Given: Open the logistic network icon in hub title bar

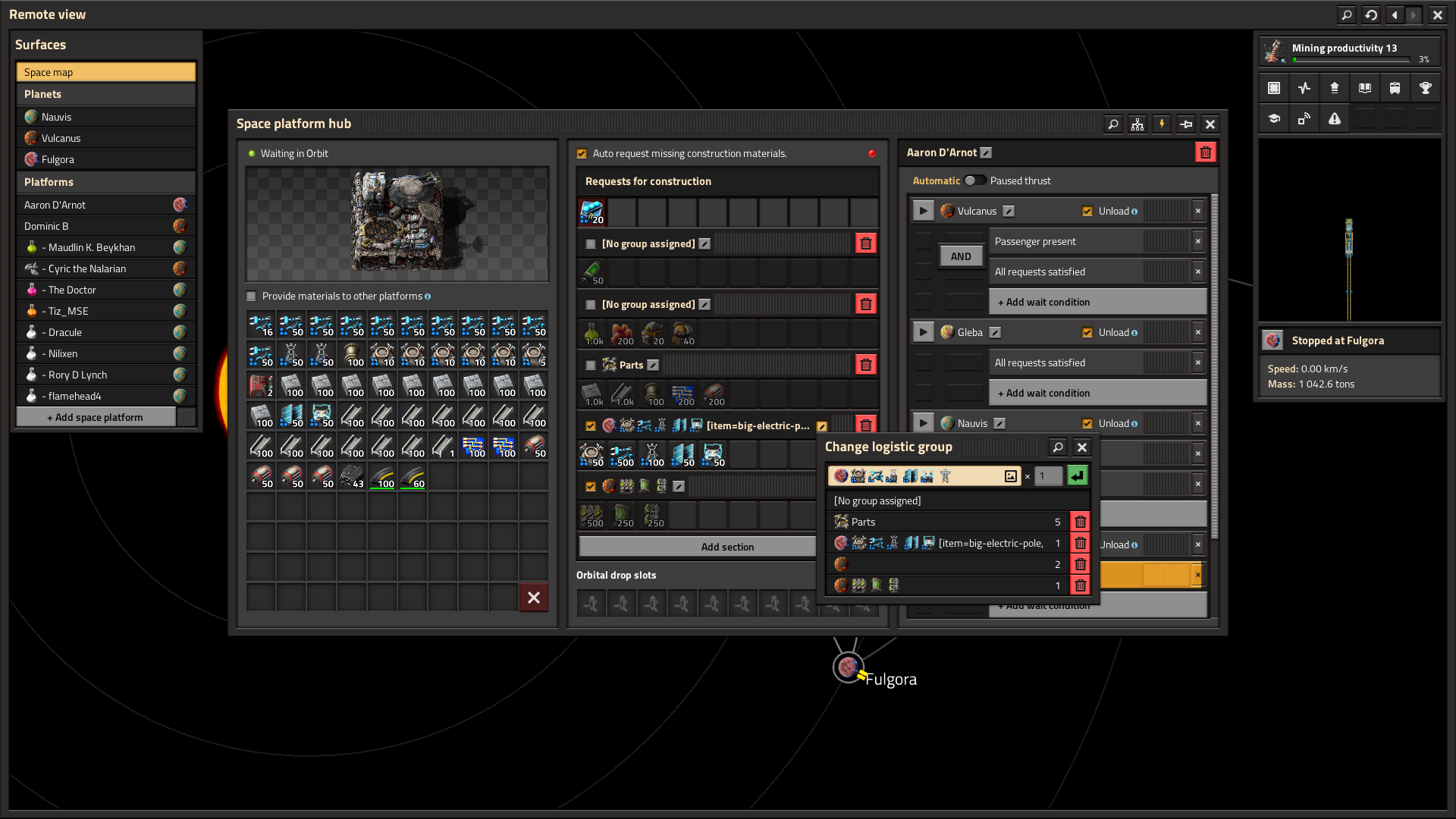Looking at the screenshot, I should pyautogui.click(x=1137, y=124).
